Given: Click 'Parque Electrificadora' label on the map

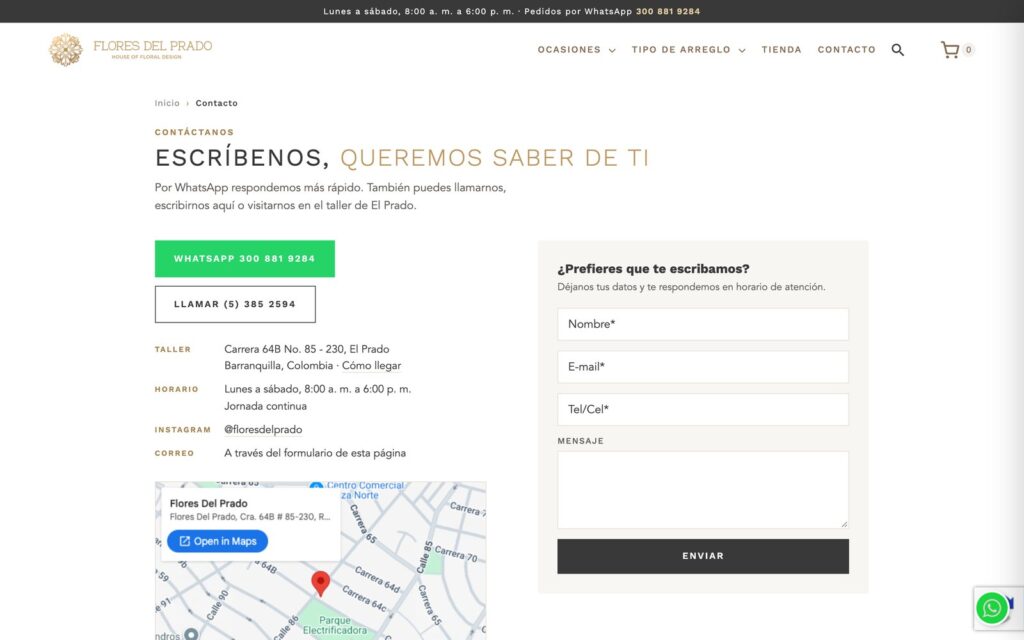Looking at the screenshot, I should tap(334, 625).
